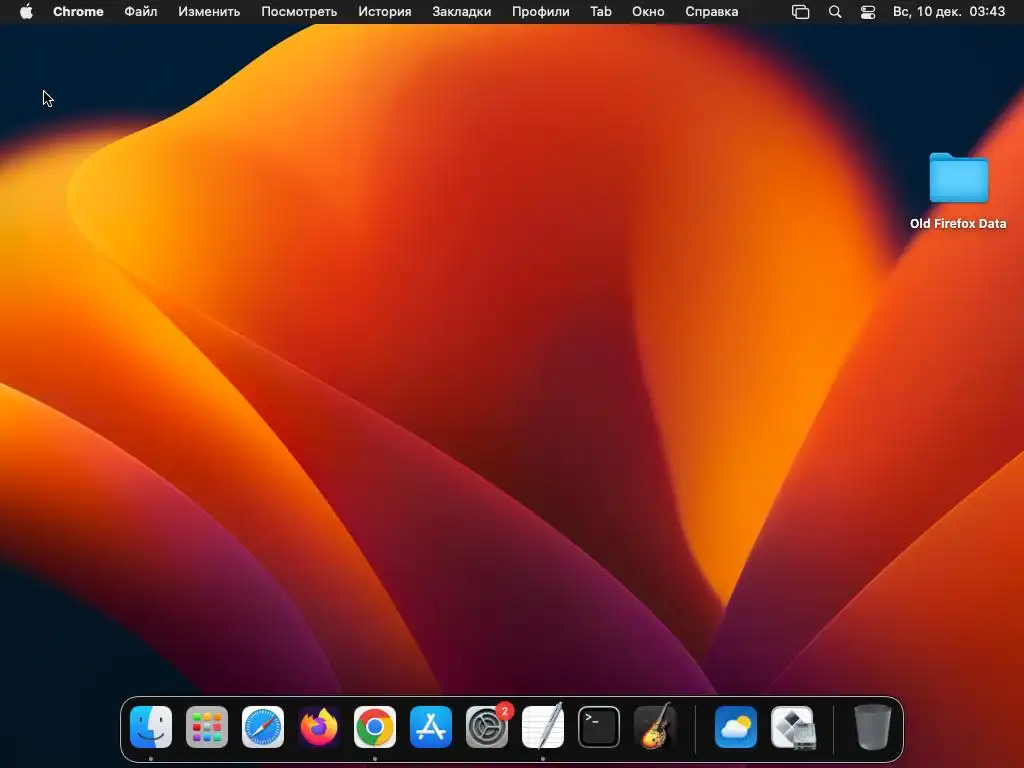
Task: Open the Tab menu
Action: (x=601, y=12)
